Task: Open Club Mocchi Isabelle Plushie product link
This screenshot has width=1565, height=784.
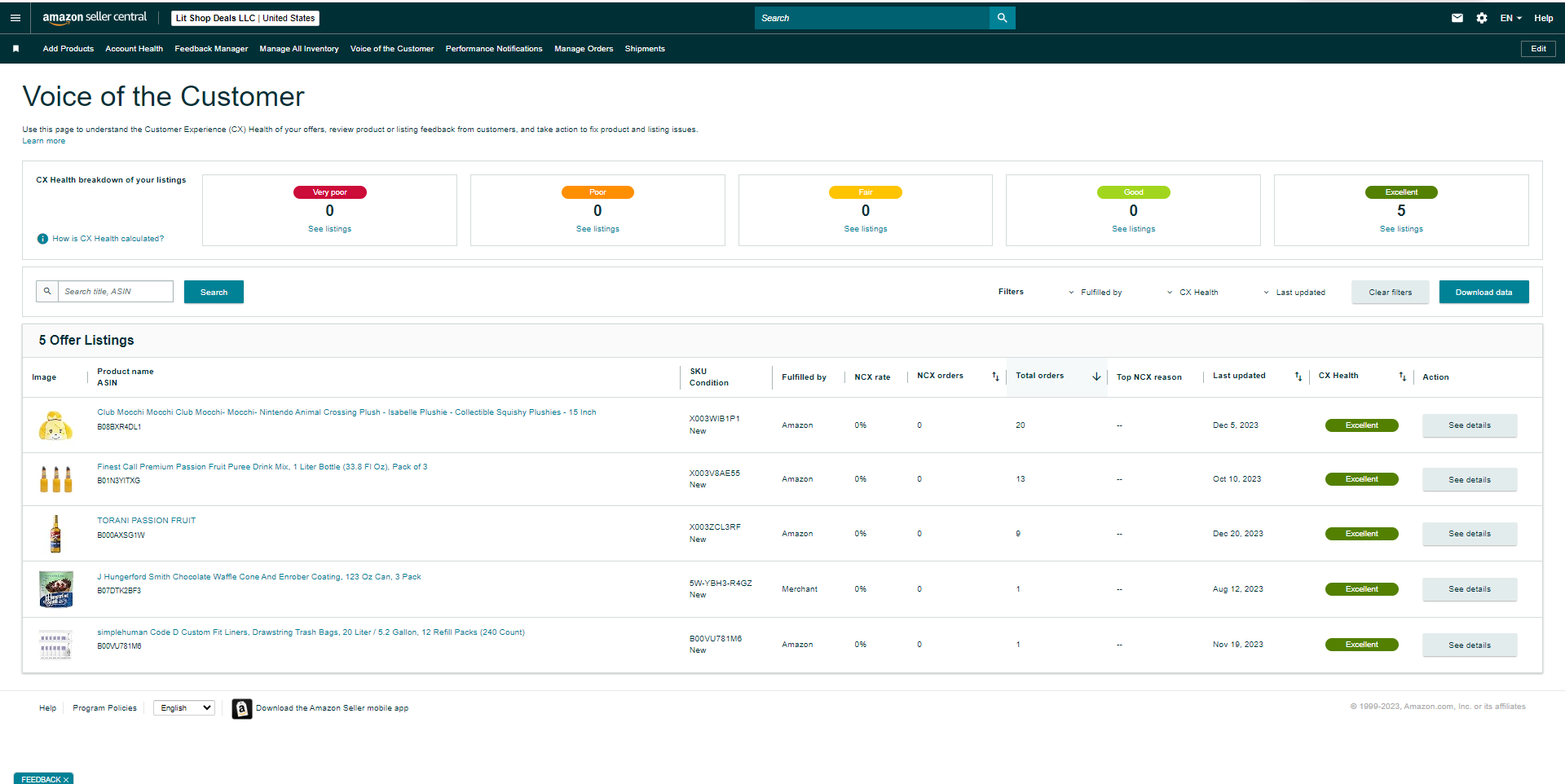Action: tap(346, 412)
